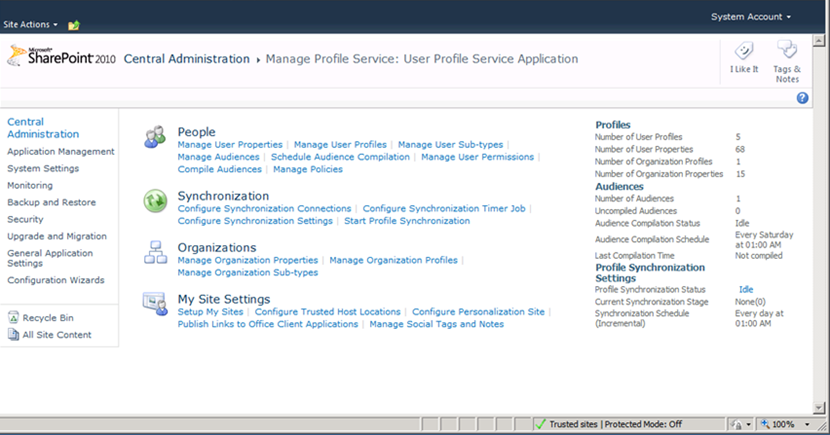Click the status bar security lock icon
Image resolution: width=830 pixels, height=435 pixels.
736,424
